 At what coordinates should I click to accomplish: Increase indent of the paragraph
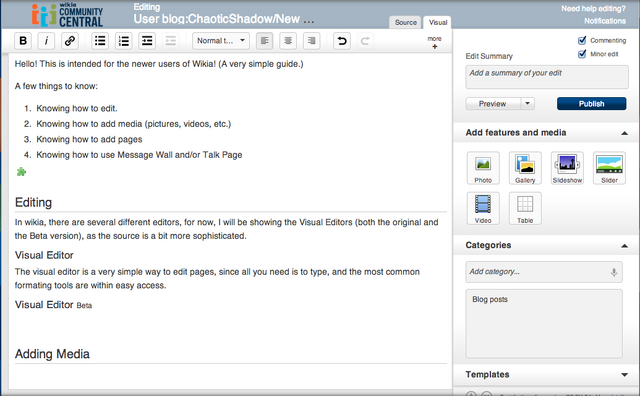[147, 41]
